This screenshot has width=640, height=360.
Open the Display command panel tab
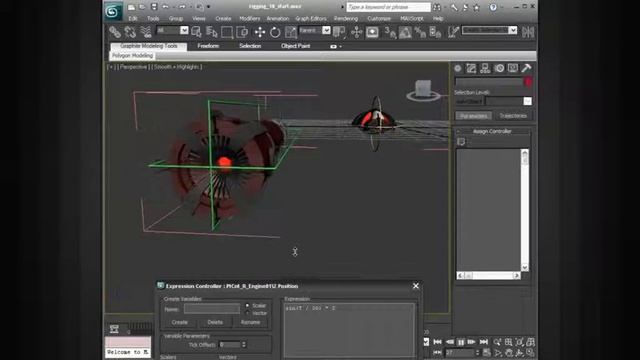click(513, 68)
